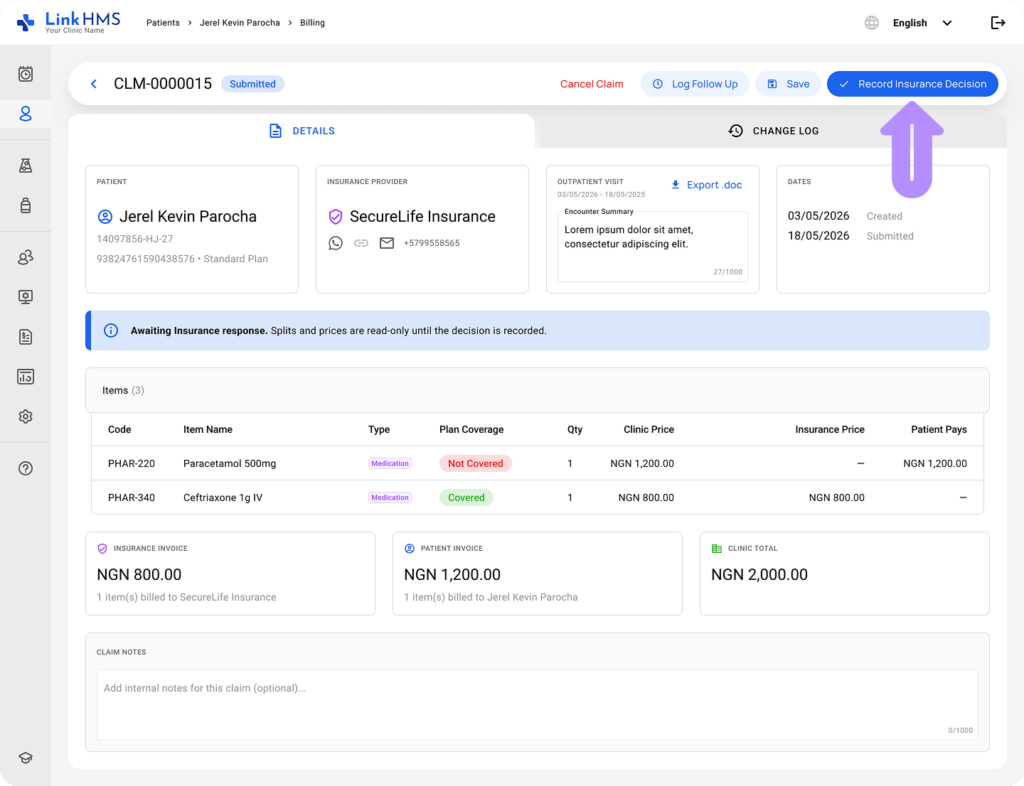Click the Cancel Claim link
This screenshot has height=786, width=1024.
click(592, 84)
